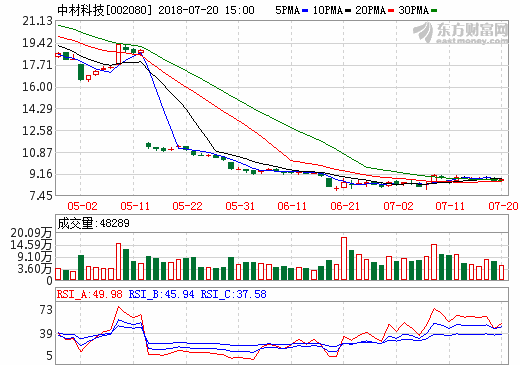520x365 pixels.
Task: Click the 14.29 price axis label
Action: pyautogui.click(x=38, y=109)
